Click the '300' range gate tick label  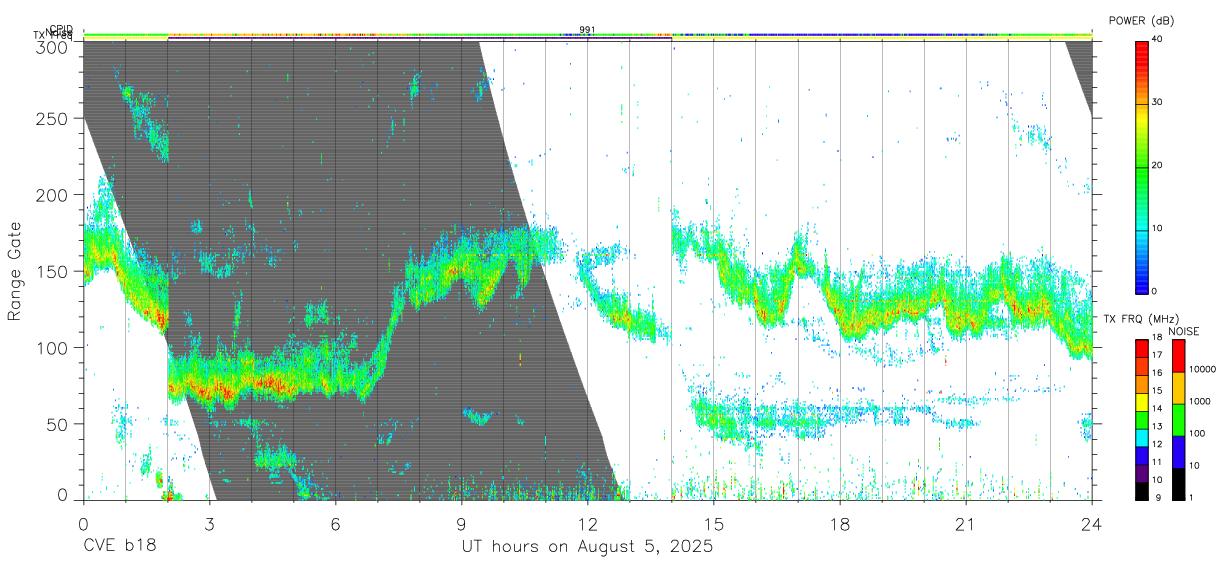click(51, 46)
